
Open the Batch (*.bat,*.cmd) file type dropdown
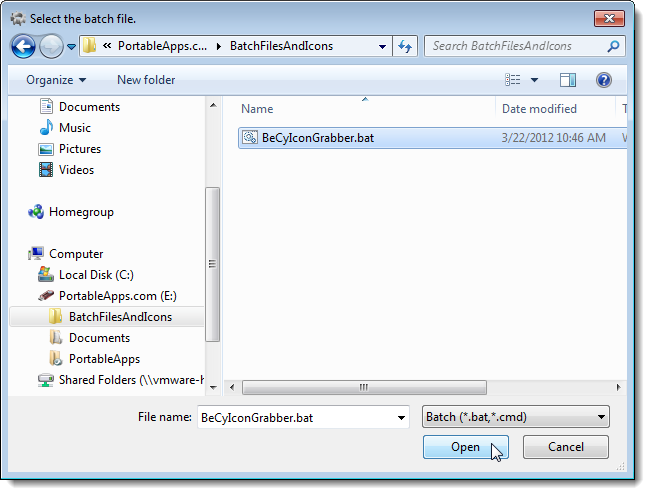pyautogui.click(x=515, y=417)
